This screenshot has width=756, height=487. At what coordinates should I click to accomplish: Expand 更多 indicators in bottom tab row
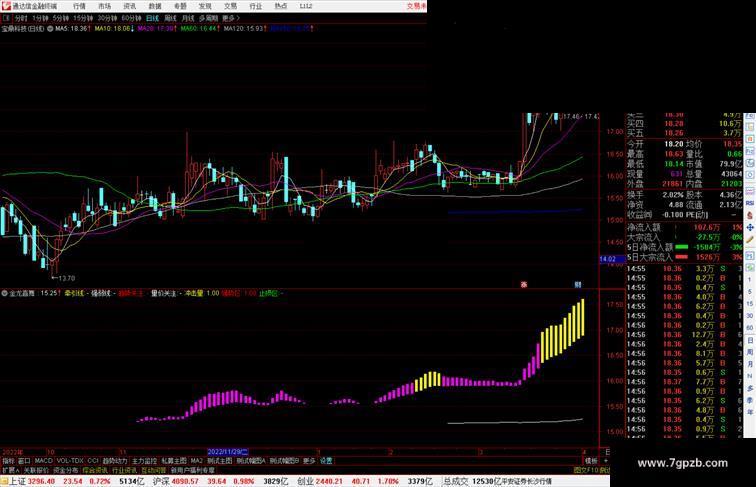[309, 461]
